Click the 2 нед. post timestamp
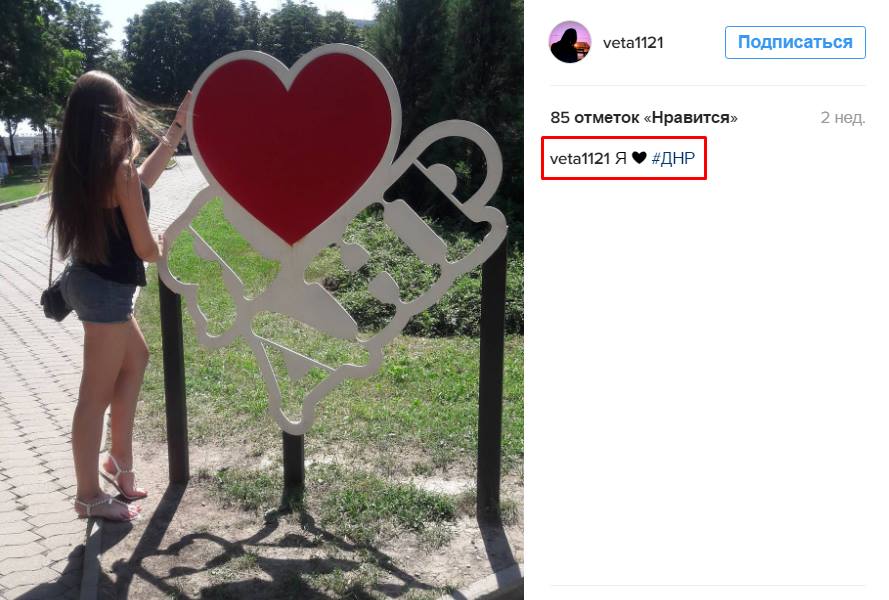Image resolution: width=889 pixels, height=600 pixels. 843,118
